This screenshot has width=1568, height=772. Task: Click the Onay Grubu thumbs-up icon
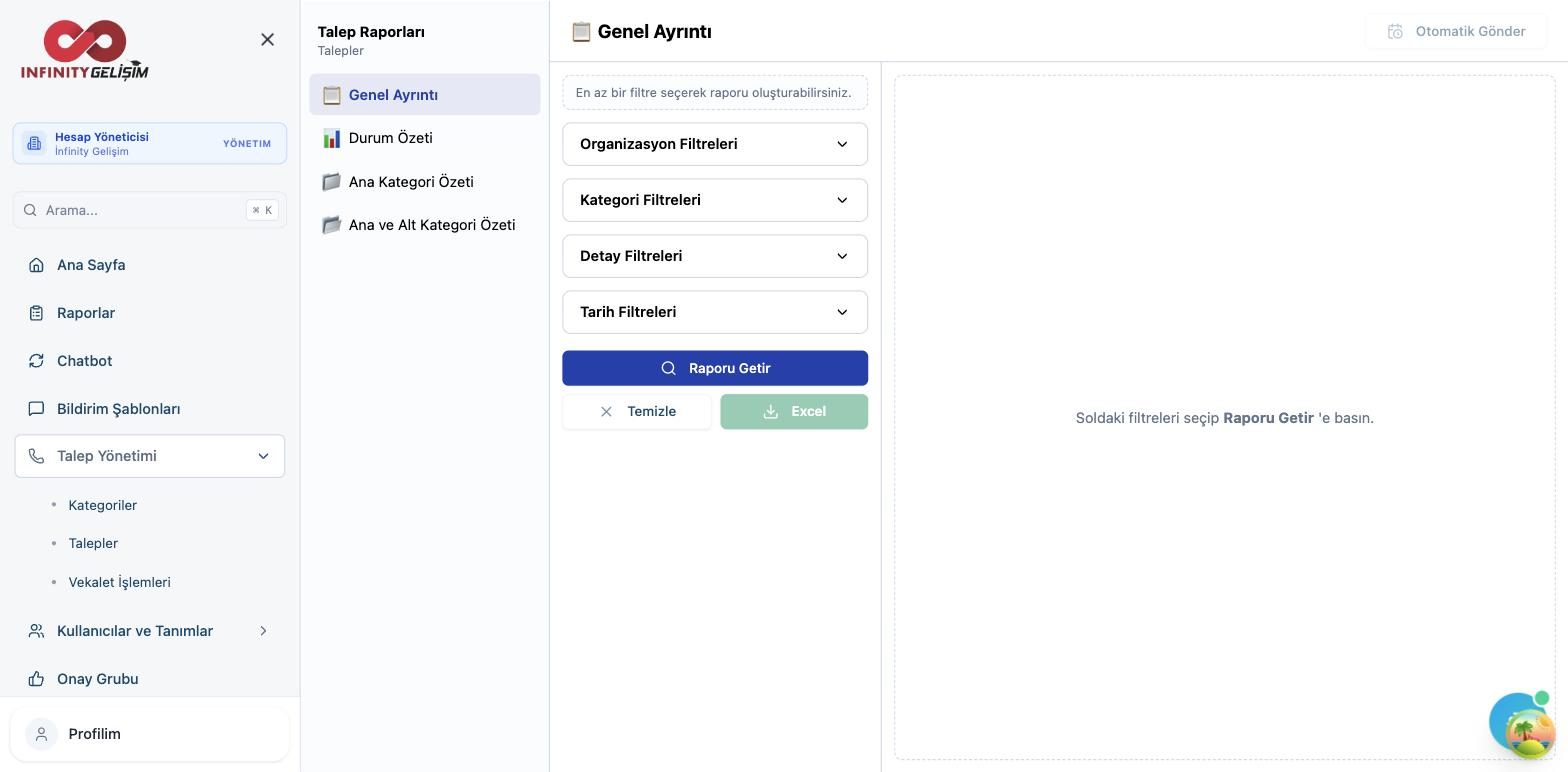pos(36,679)
